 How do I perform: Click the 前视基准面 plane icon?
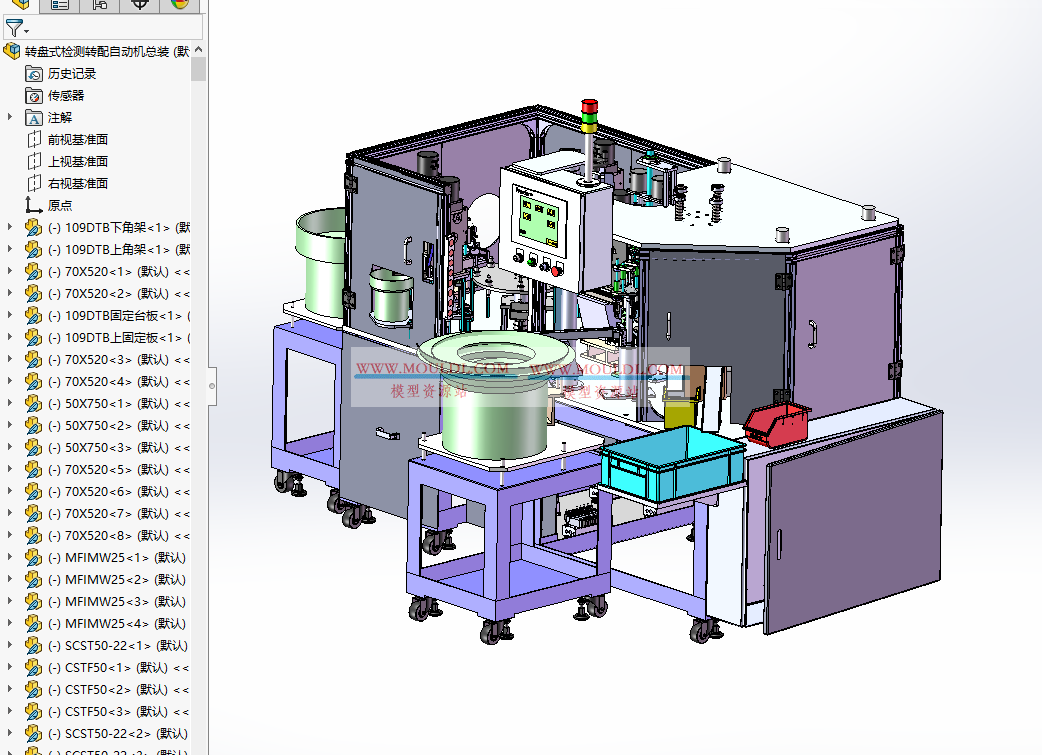click(34, 139)
